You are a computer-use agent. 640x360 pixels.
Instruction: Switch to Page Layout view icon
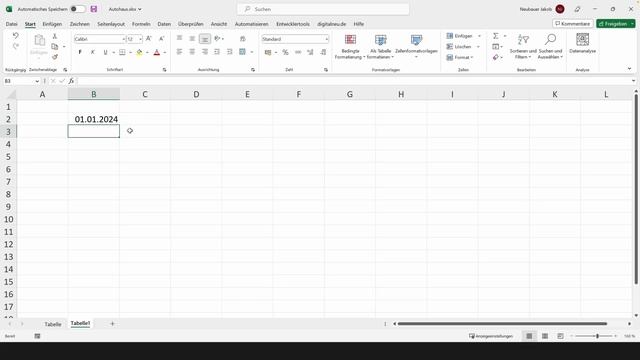coord(545,336)
